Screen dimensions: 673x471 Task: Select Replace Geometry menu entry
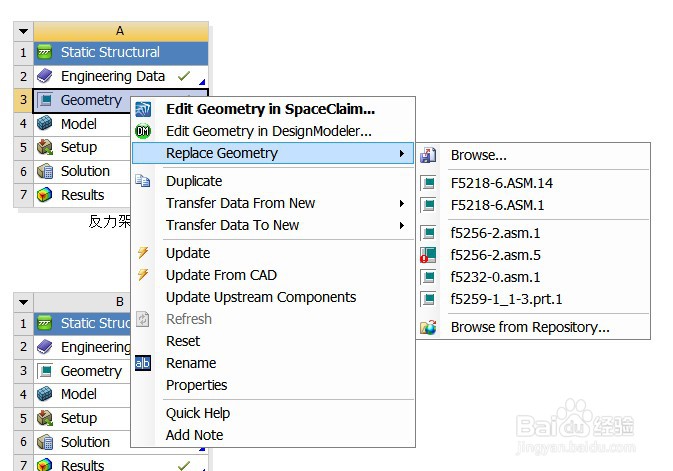click(x=273, y=153)
